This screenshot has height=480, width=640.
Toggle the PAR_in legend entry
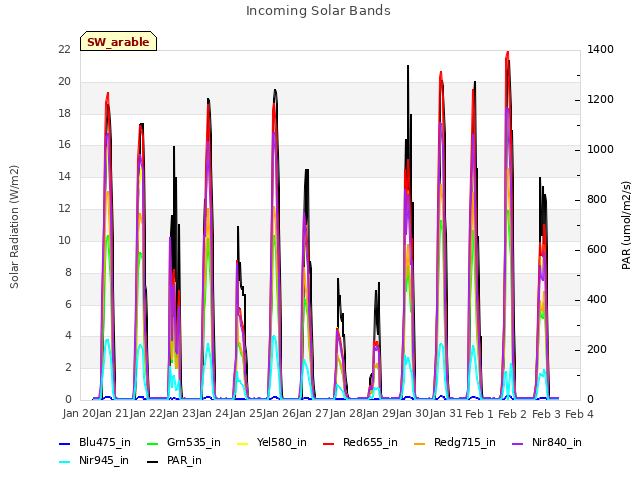(x=174, y=460)
